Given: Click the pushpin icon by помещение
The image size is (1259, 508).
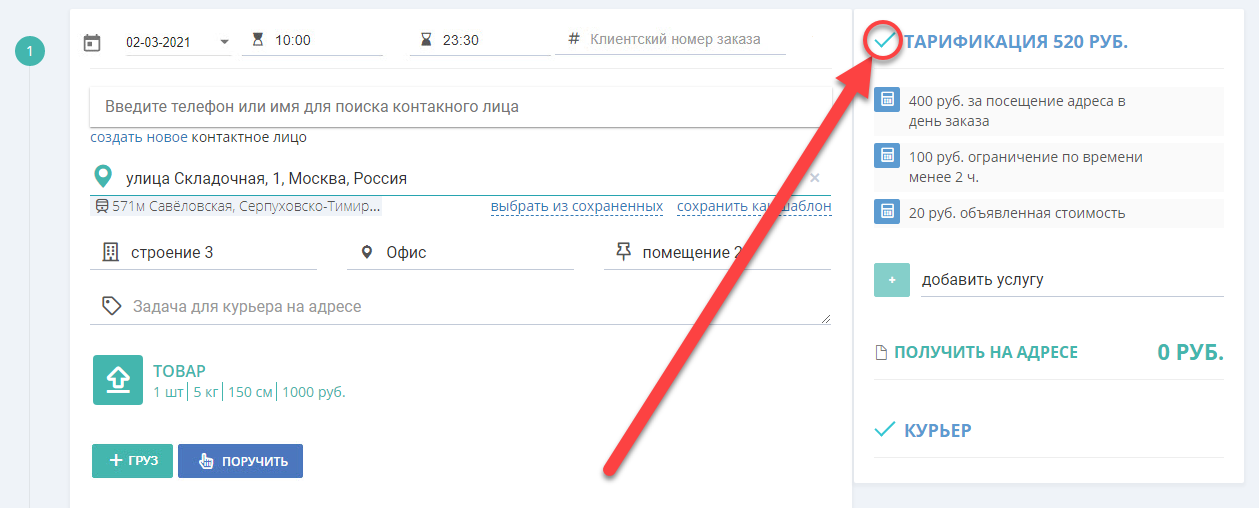Looking at the screenshot, I should coord(623,252).
